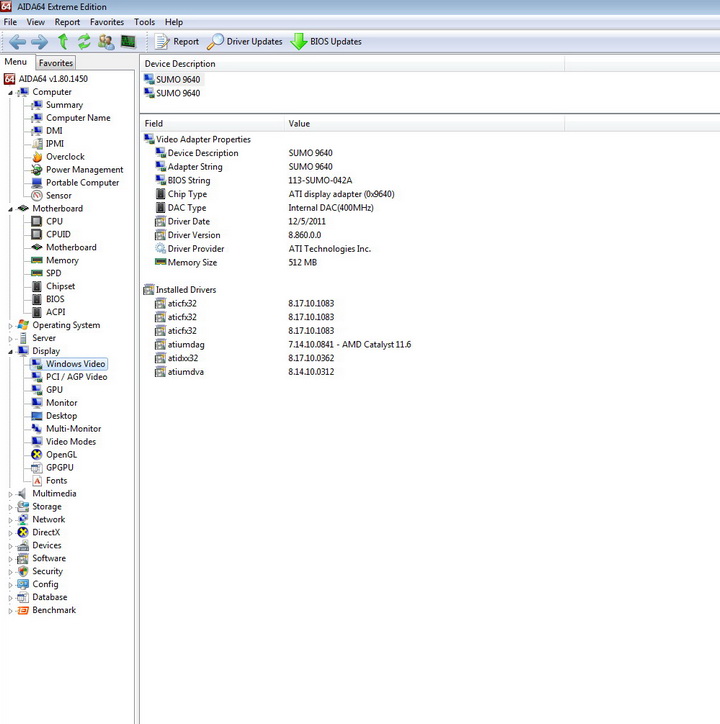Select the CPU chip icon
Viewport: 720px width, 724px height.
click(37, 222)
